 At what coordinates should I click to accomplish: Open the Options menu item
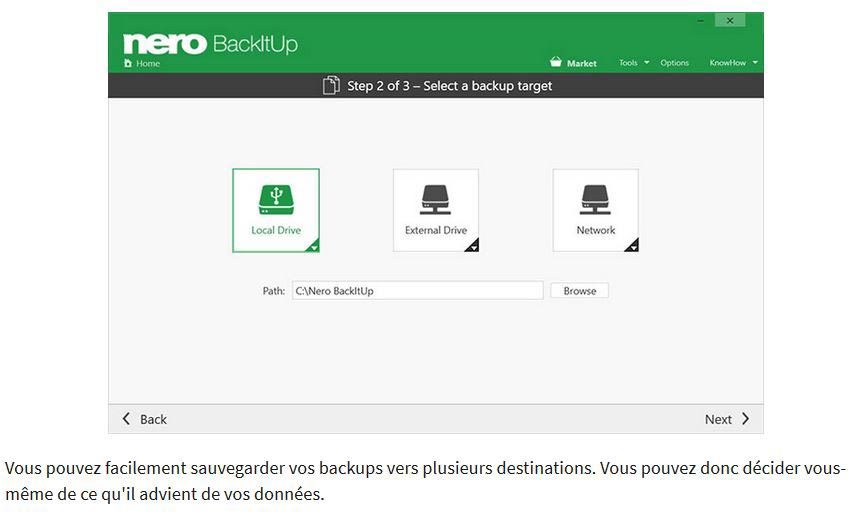pyautogui.click(x=674, y=63)
